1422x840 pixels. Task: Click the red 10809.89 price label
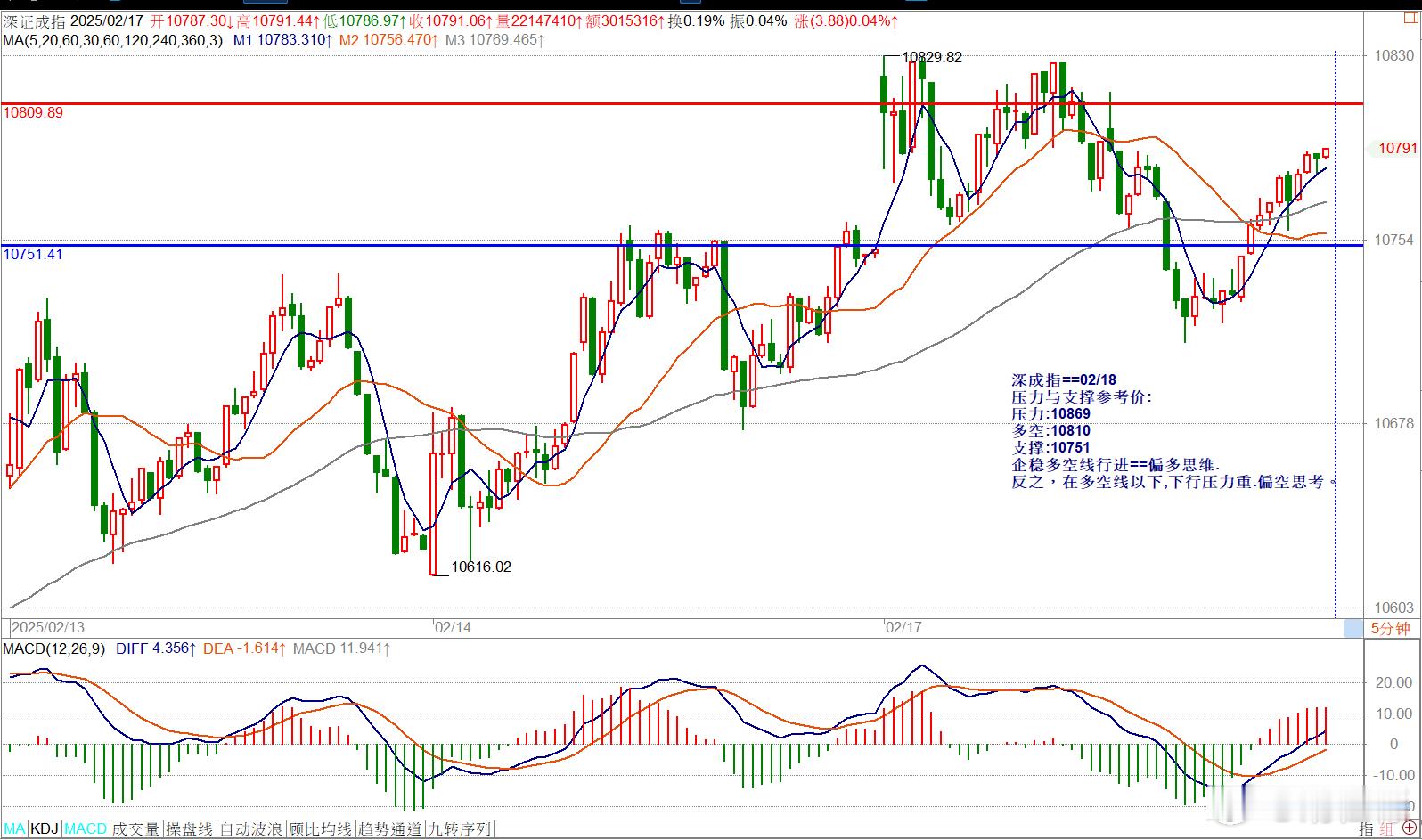33,113
